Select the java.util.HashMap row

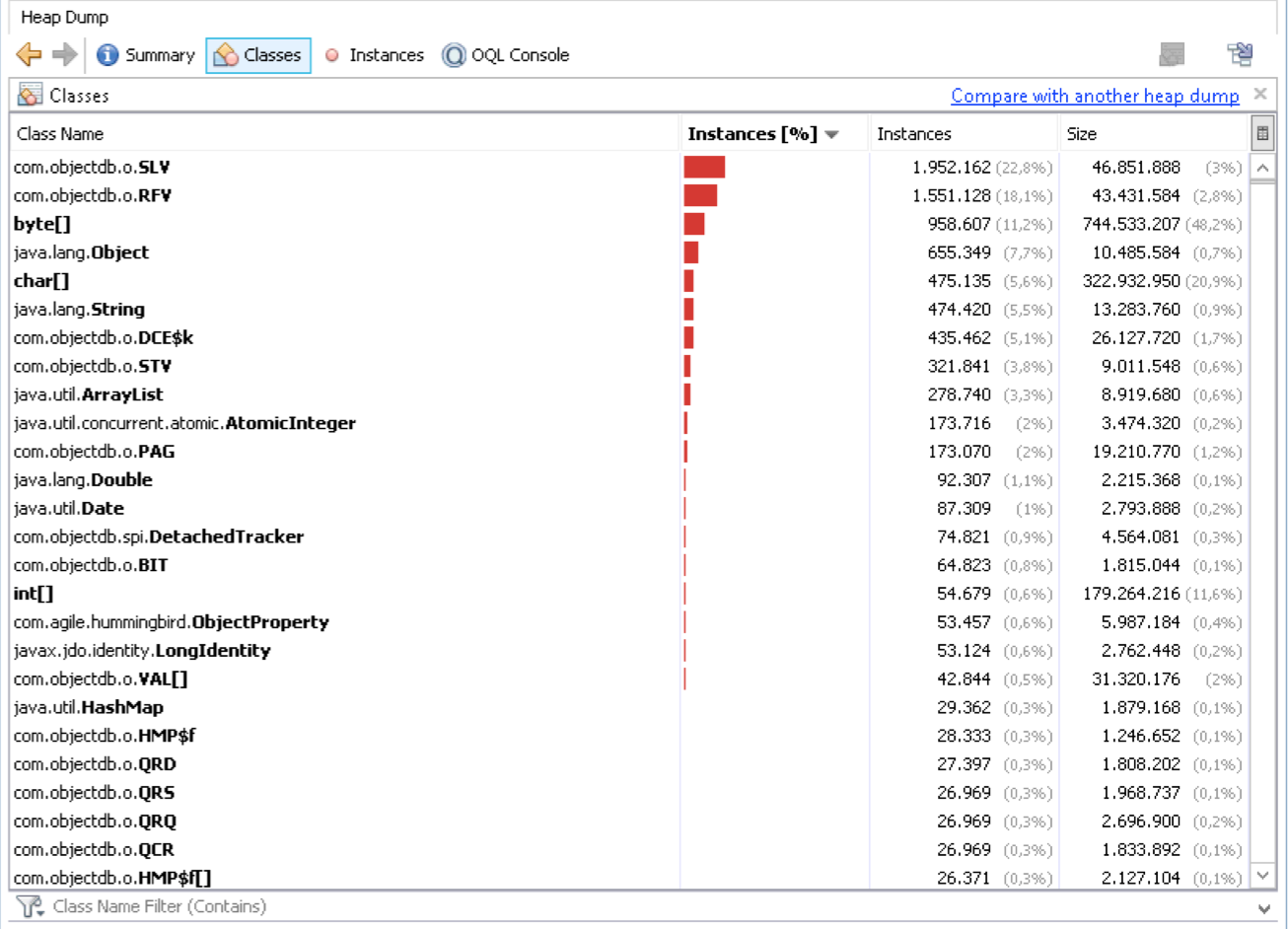coord(630,707)
